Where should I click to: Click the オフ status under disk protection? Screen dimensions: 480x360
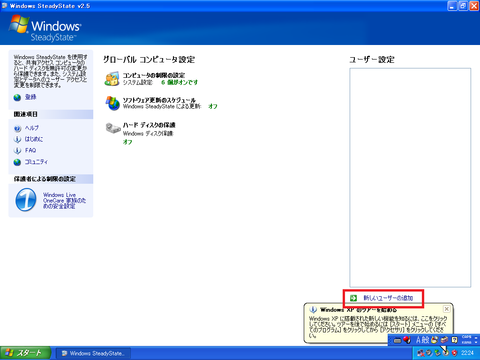click(127, 142)
